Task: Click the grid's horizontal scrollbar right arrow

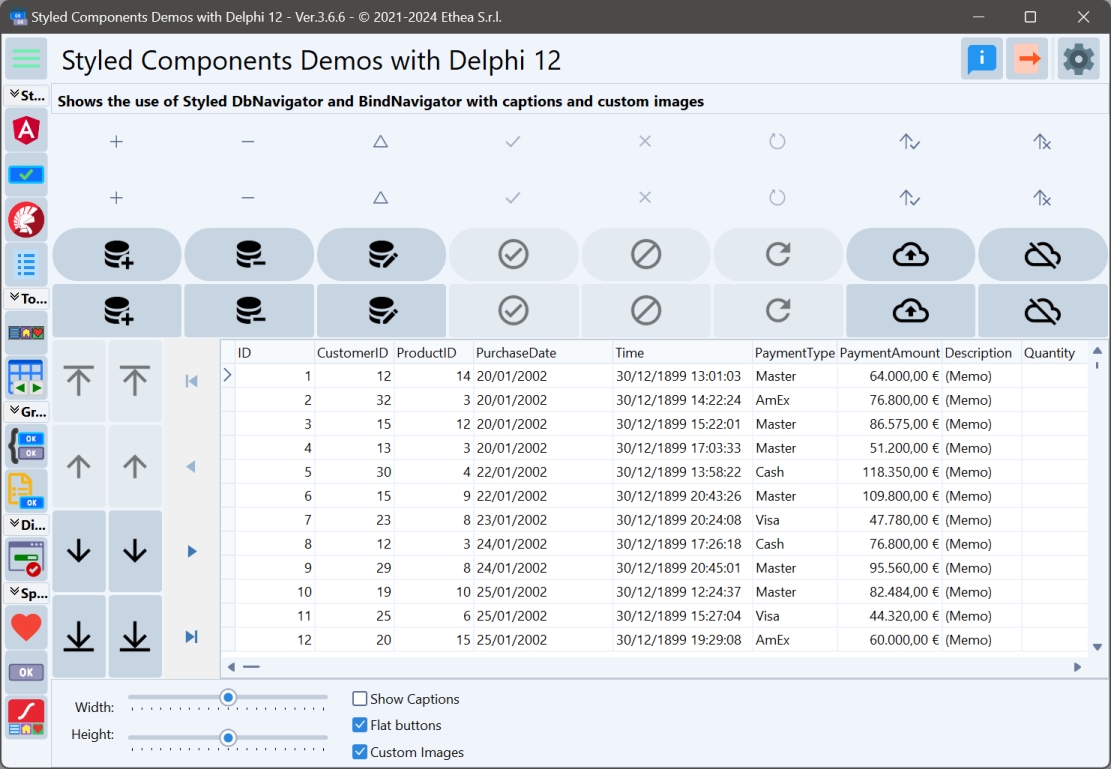Action: (x=1078, y=667)
